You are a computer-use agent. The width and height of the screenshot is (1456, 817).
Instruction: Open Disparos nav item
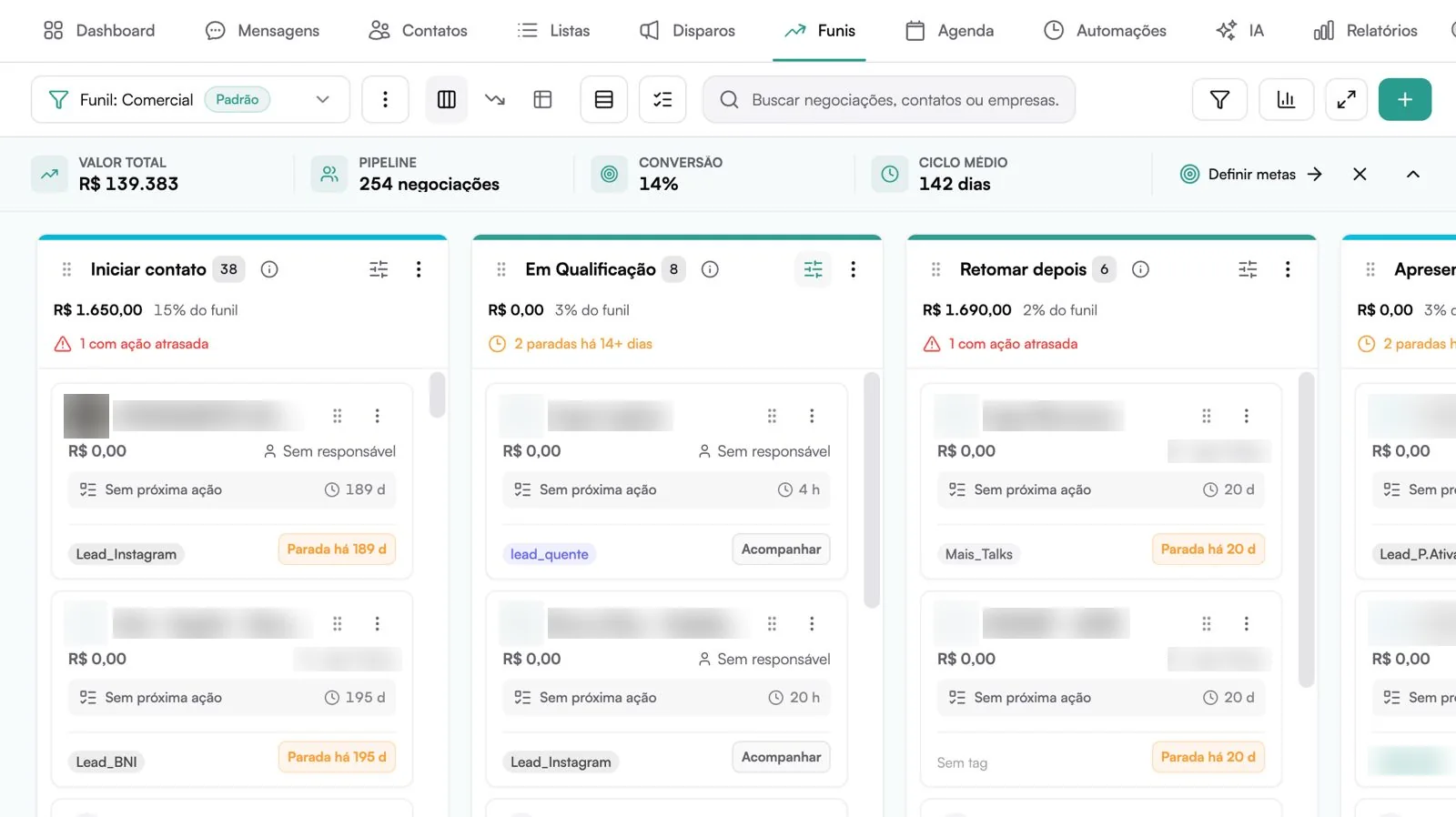click(x=687, y=30)
